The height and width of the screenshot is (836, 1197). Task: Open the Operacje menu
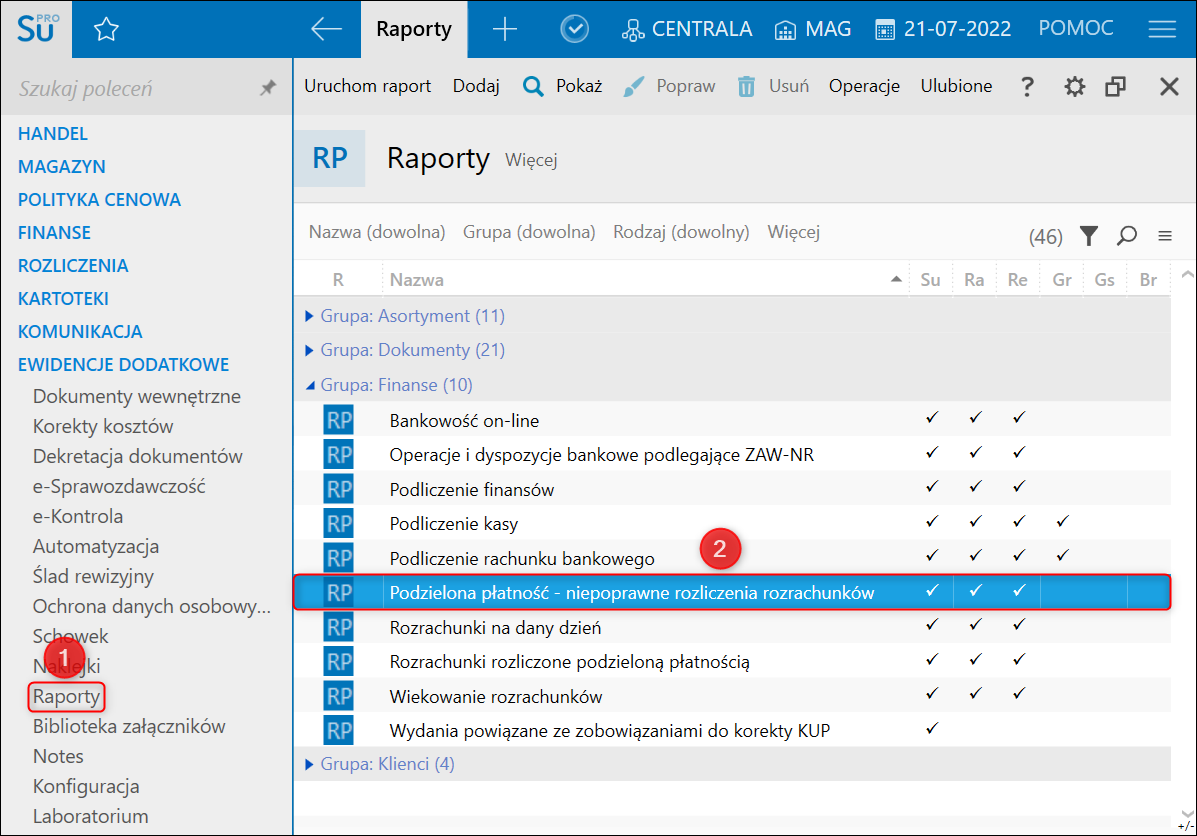point(864,86)
